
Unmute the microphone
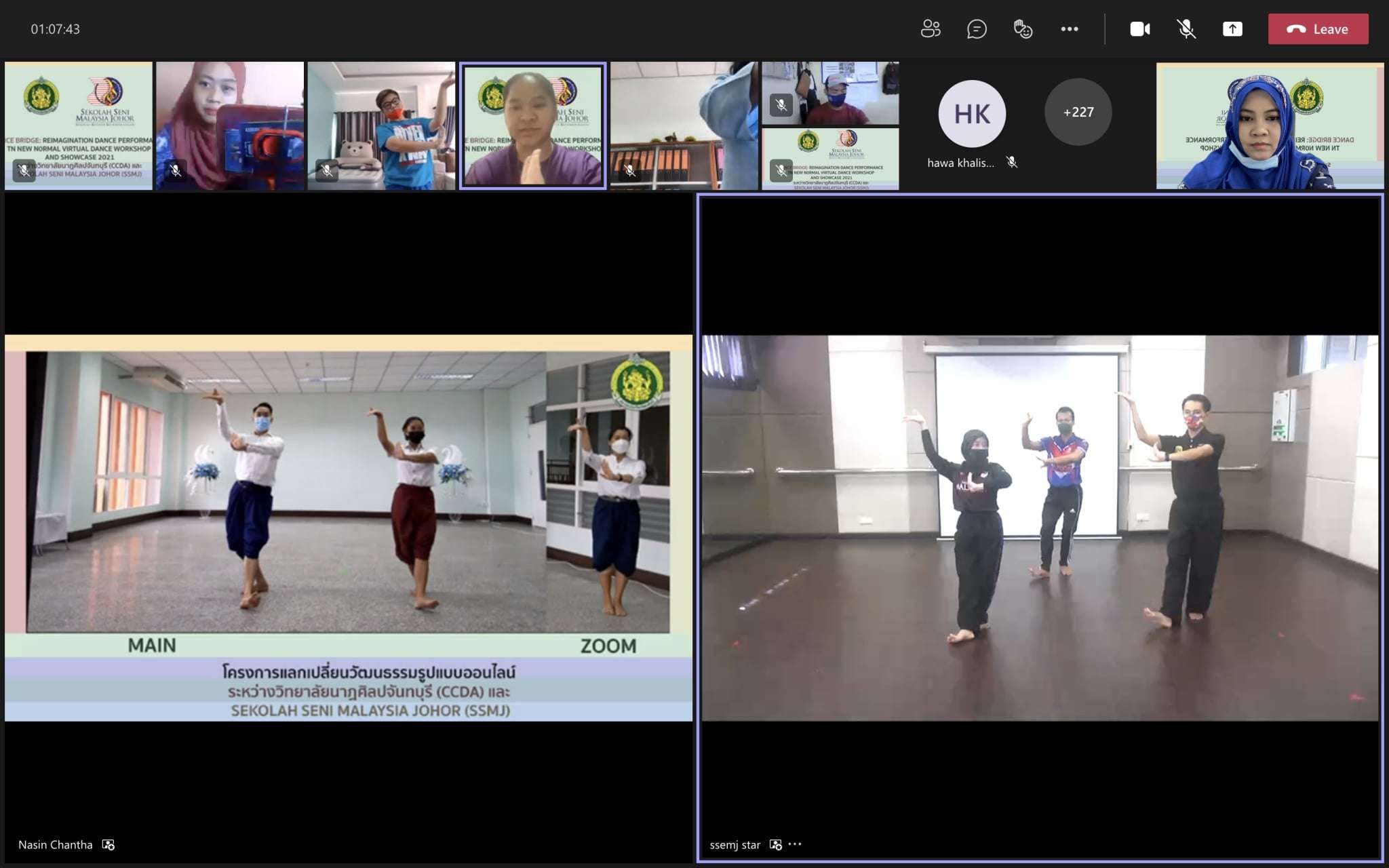[1186, 29]
